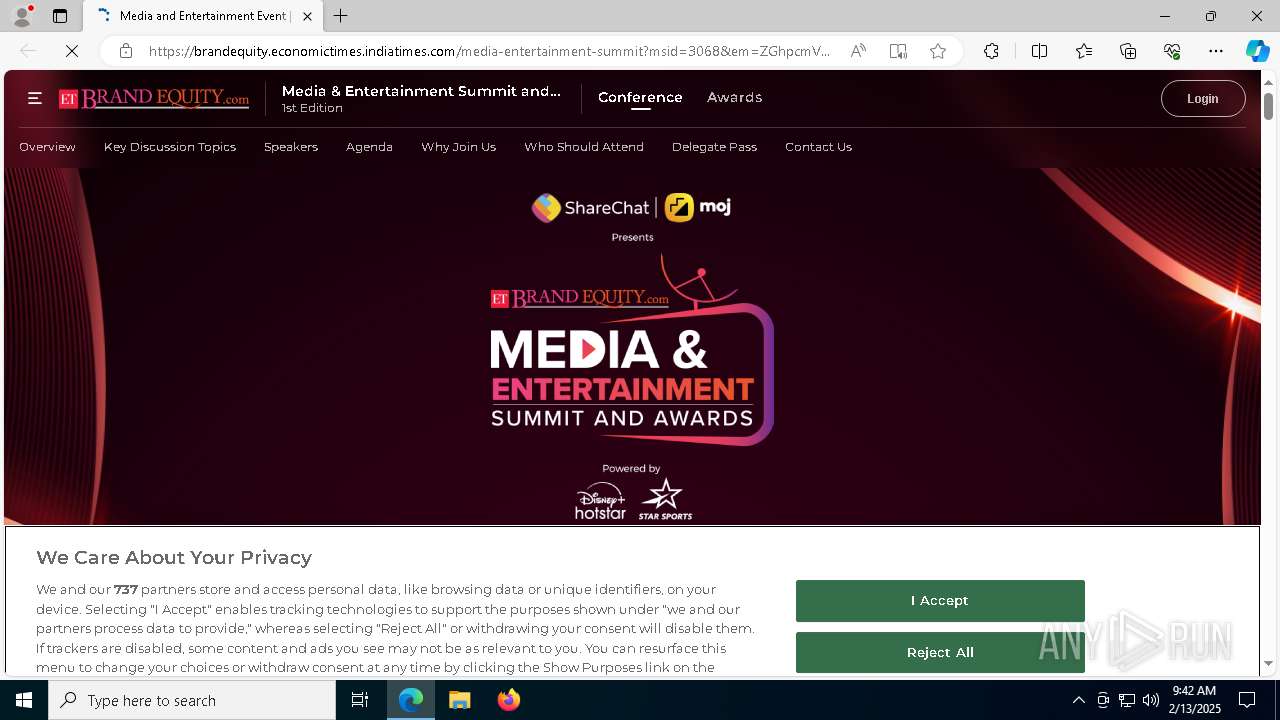Open a new browser tab
Screen dimensions: 1280x720
point(341,16)
